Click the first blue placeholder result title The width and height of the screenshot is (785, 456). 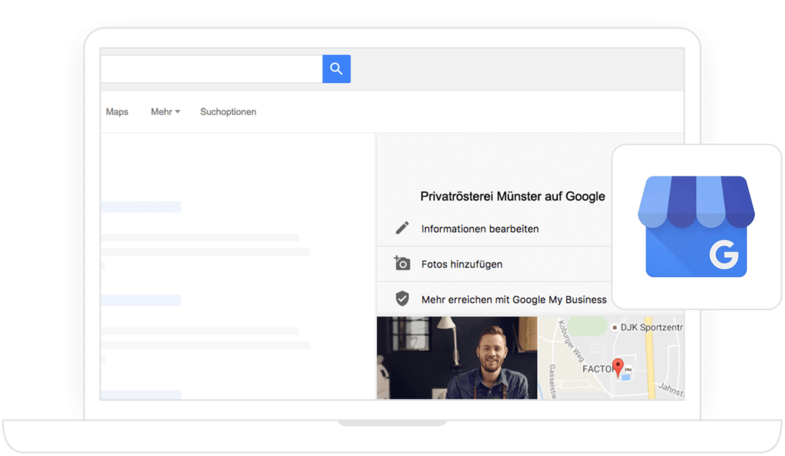tap(141, 207)
